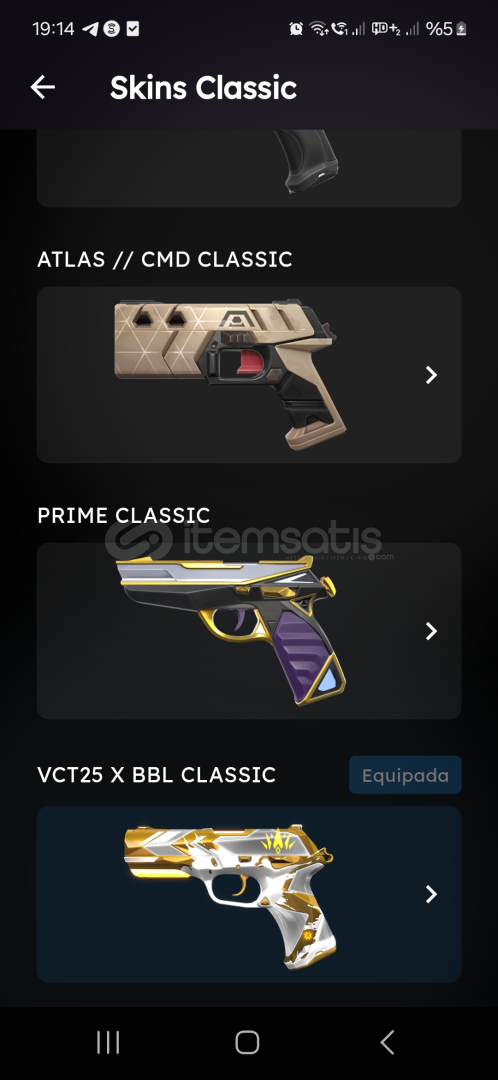498x1080 pixels.
Task: Open the Atlas // CMD Classic chevron
Action: point(431,375)
